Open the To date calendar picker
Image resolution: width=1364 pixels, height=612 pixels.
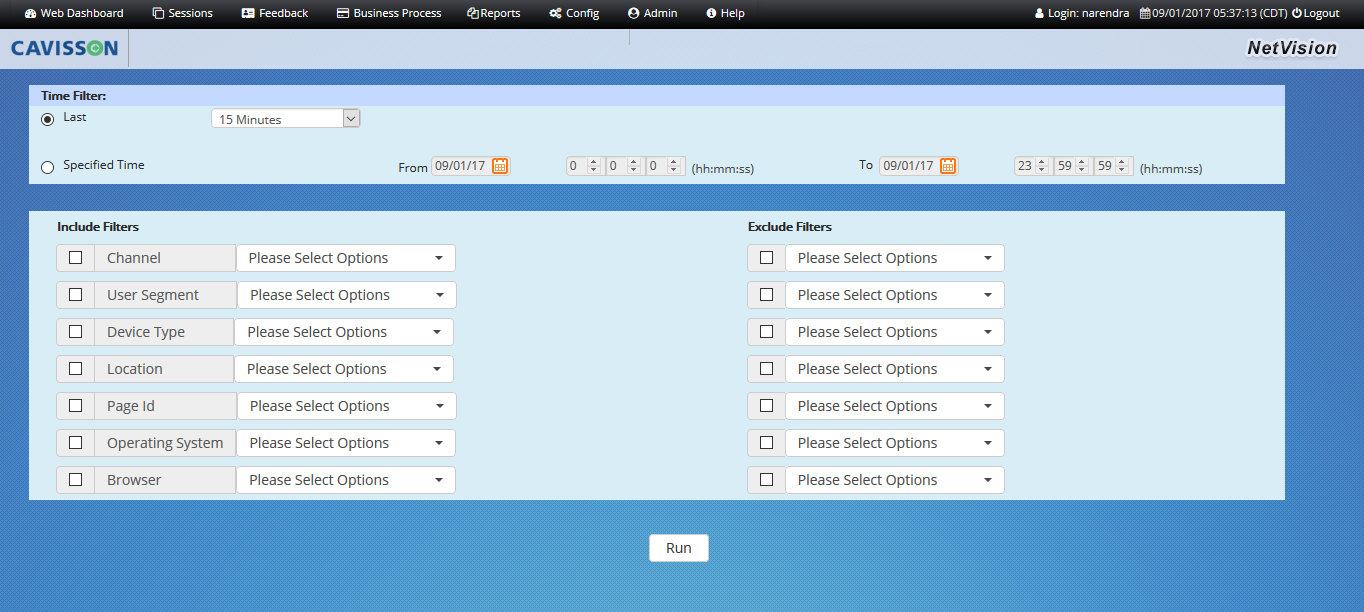[x=948, y=166]
